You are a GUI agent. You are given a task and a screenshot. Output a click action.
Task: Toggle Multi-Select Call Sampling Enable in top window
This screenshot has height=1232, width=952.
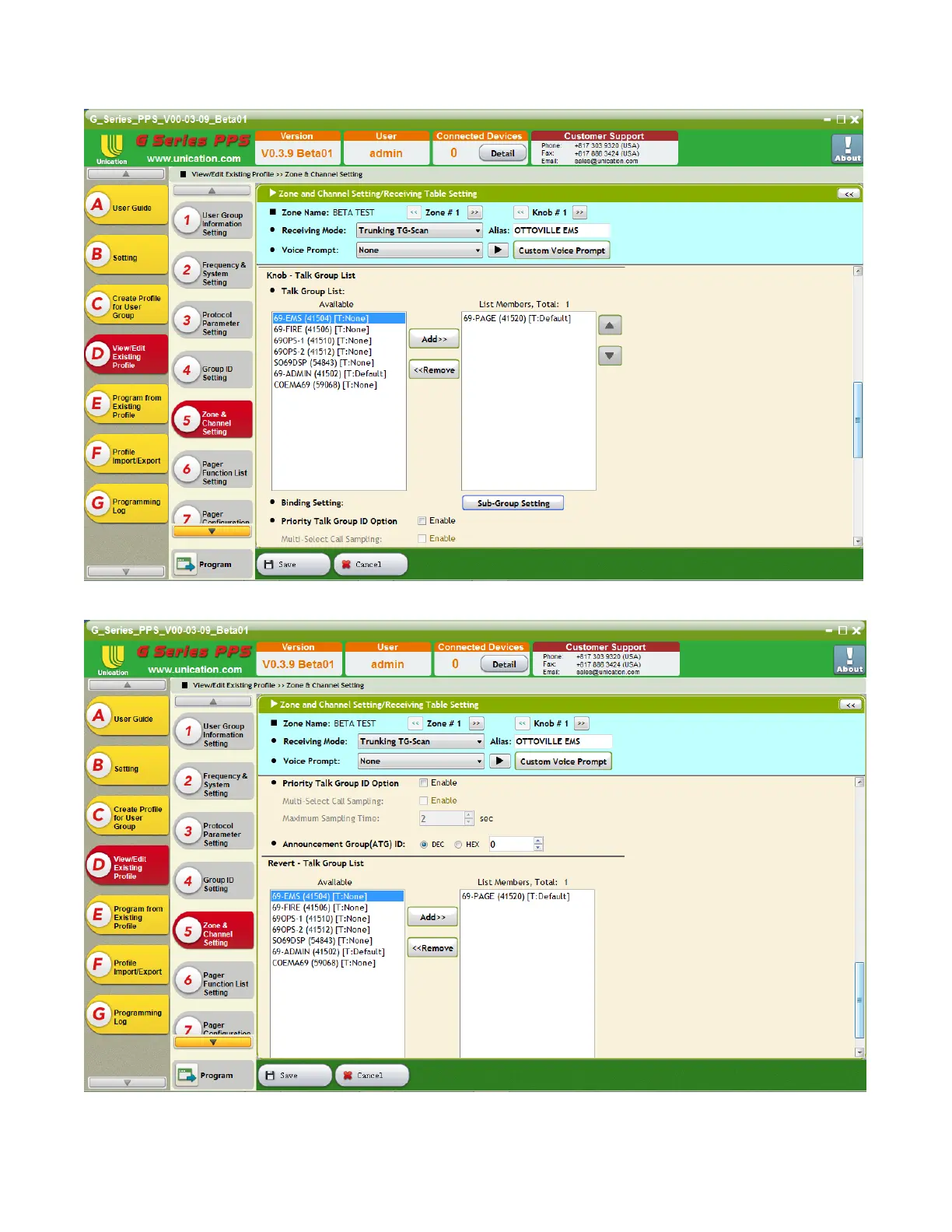422,538
